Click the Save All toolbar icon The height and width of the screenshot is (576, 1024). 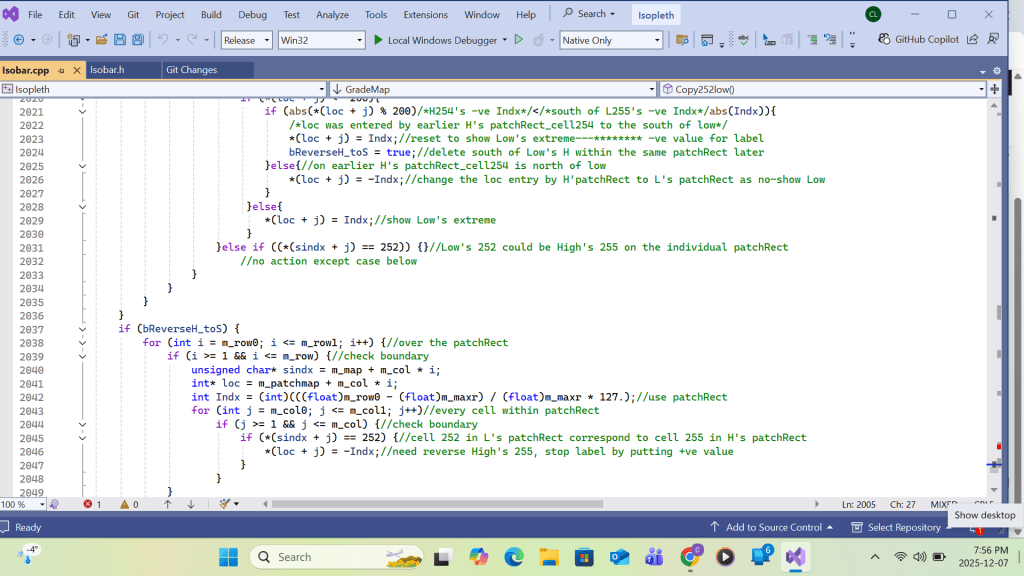(137, 40)
